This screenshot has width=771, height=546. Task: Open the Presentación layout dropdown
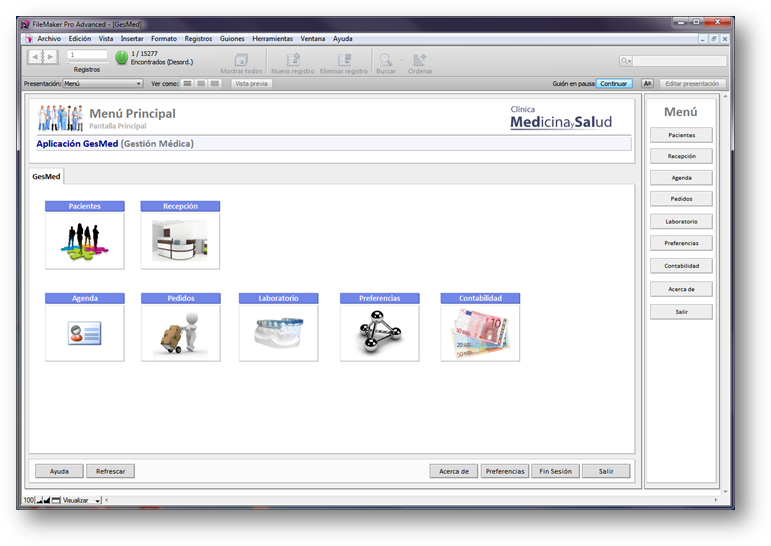click(x=103, y=84)
